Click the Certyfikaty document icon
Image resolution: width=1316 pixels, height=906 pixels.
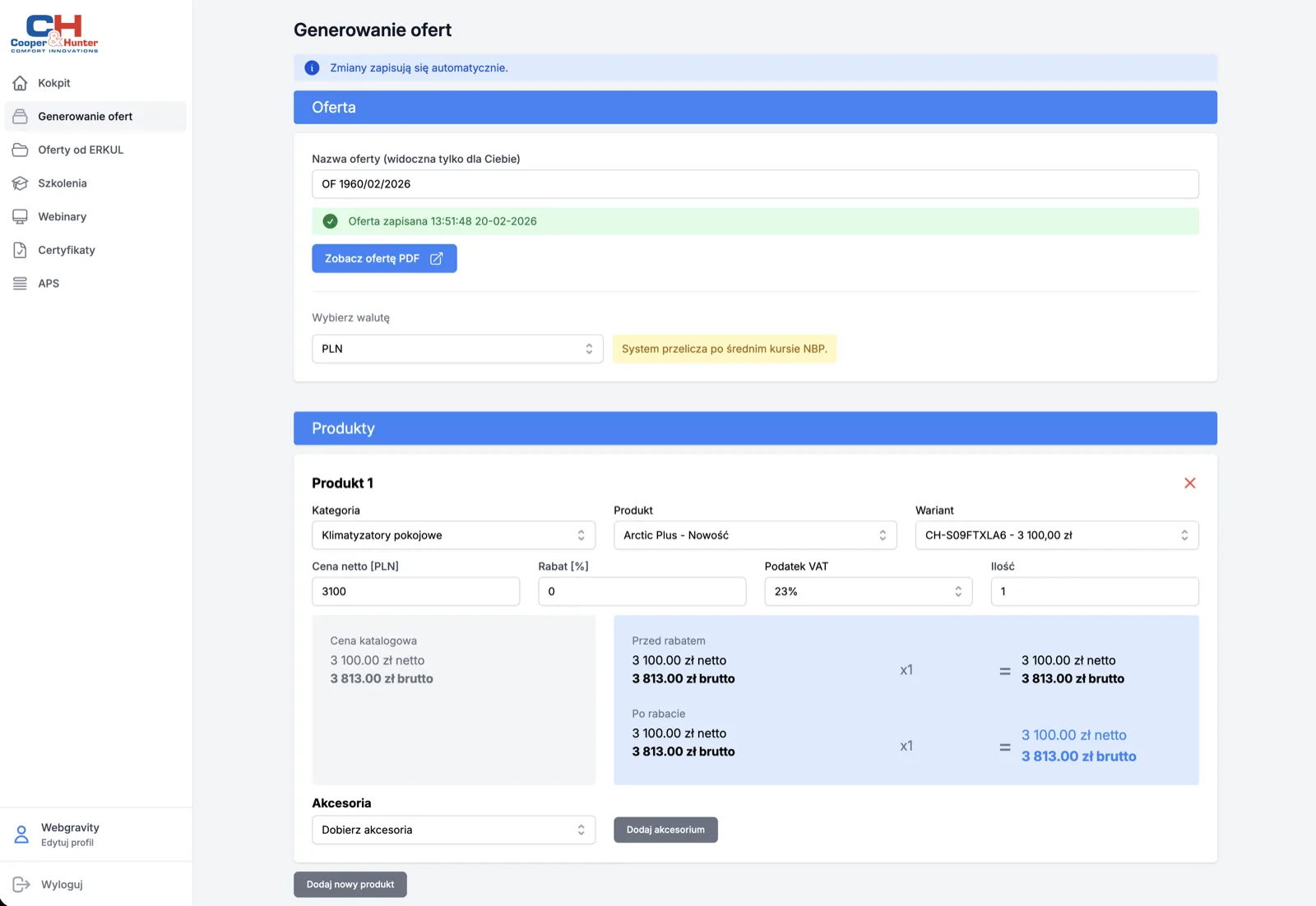[x=21, y=250]
